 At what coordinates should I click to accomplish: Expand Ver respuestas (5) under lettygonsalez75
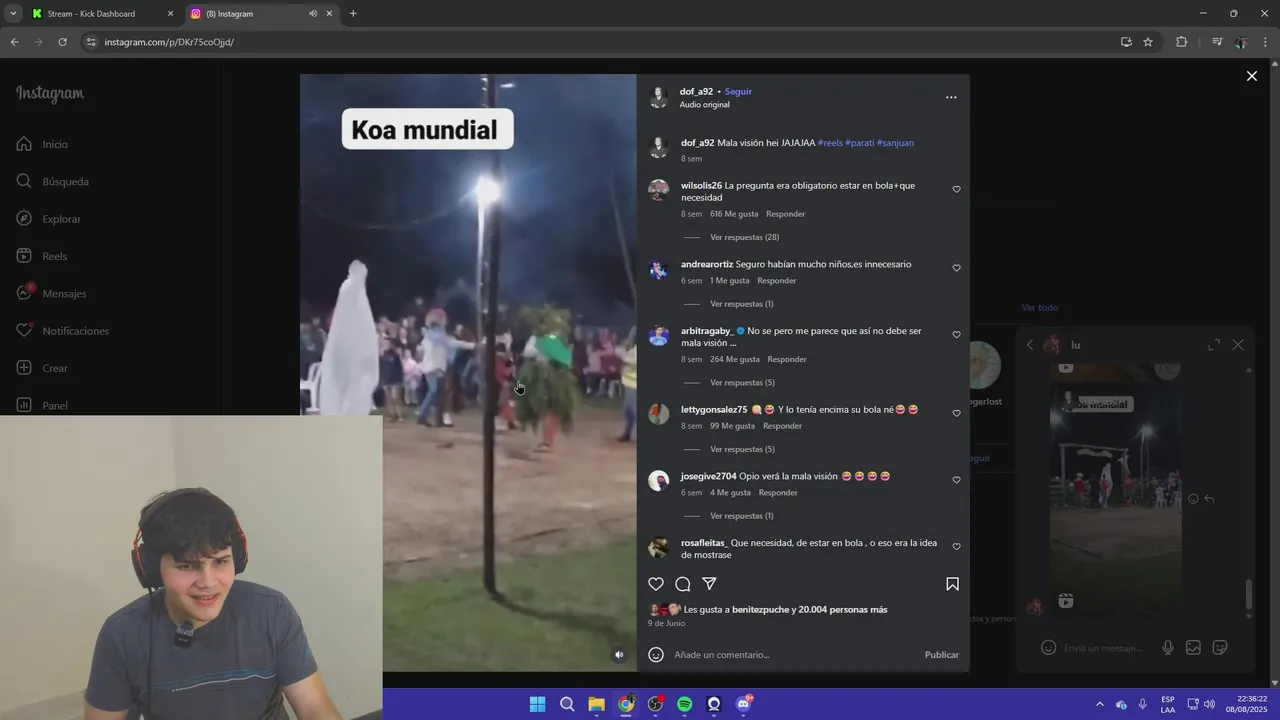[742, 449]
